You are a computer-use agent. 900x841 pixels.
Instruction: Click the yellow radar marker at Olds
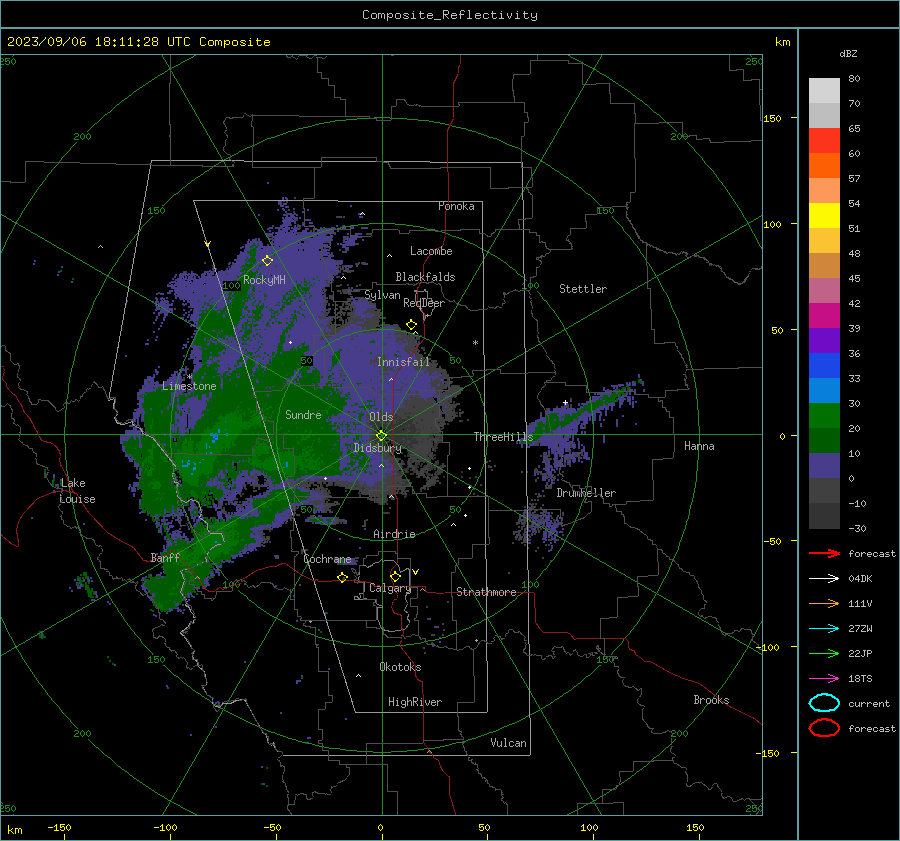[x=382, y=436]
